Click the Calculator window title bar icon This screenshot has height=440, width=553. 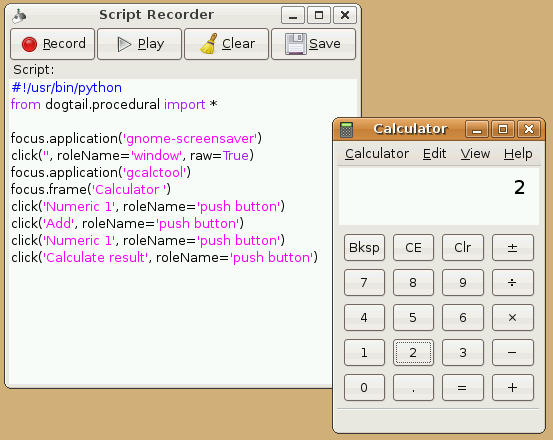[346, 129]
